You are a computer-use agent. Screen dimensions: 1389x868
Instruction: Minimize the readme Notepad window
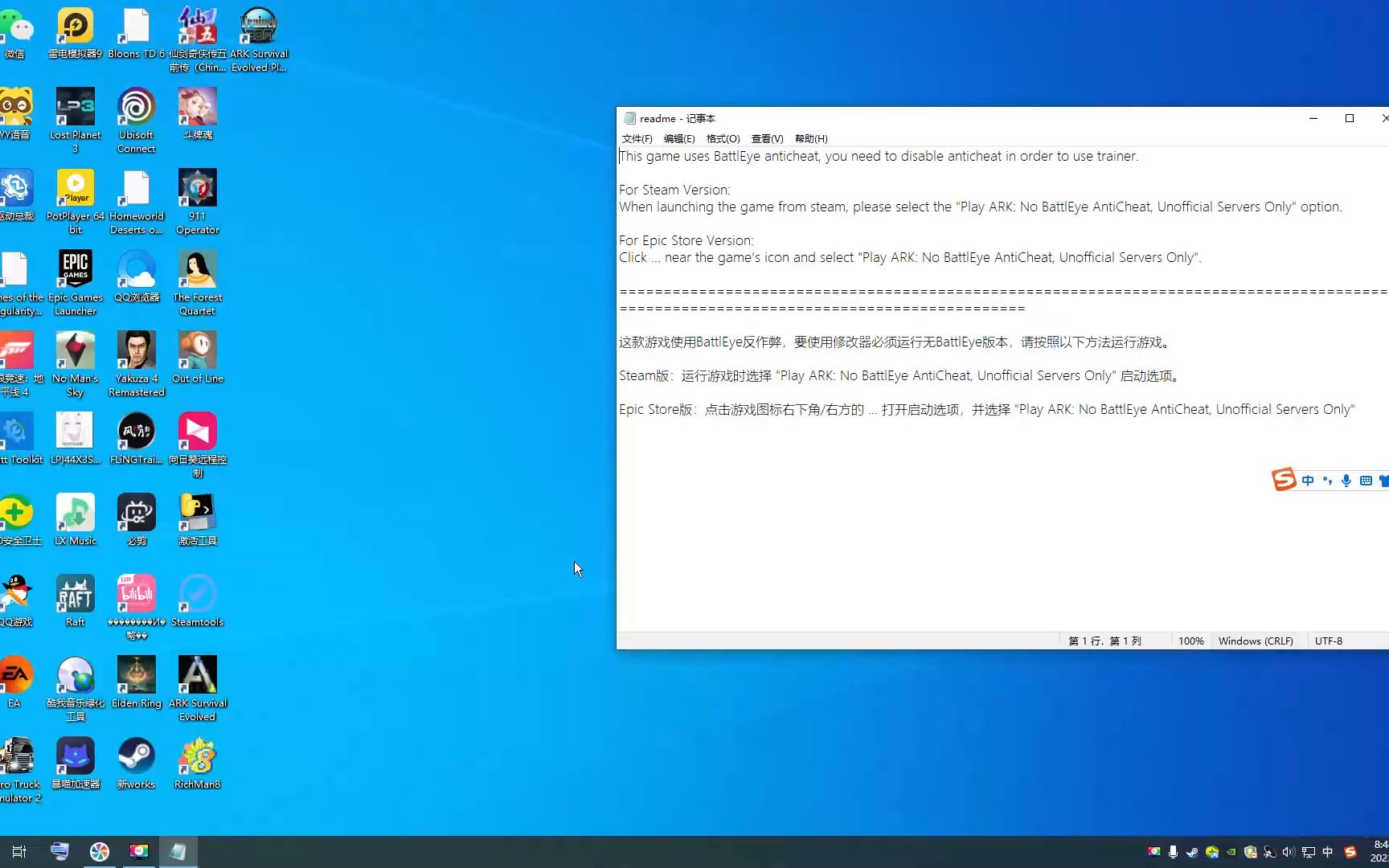[x=1313, y=118]
